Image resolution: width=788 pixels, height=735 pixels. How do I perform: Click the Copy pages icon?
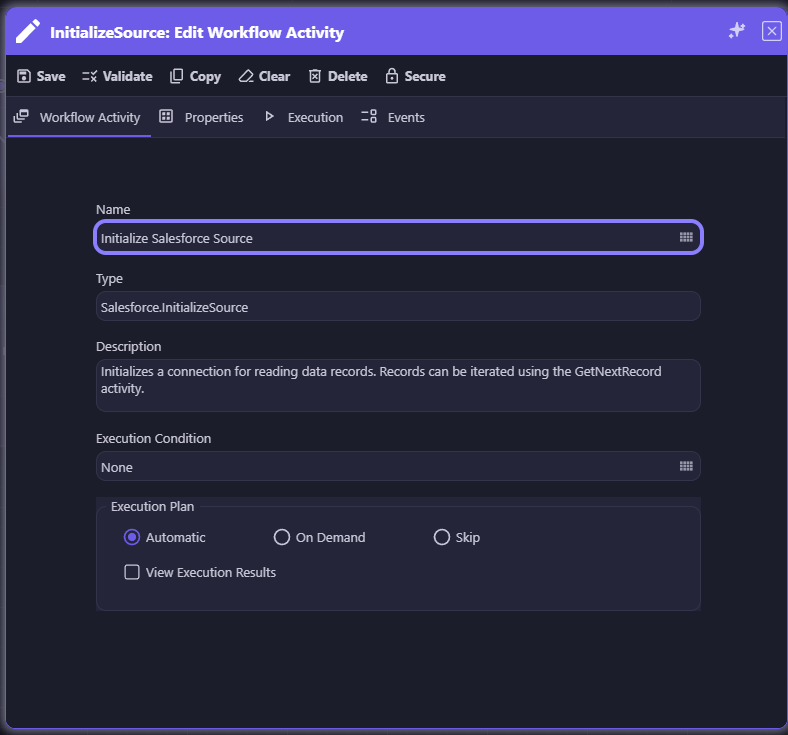[176, 76]
